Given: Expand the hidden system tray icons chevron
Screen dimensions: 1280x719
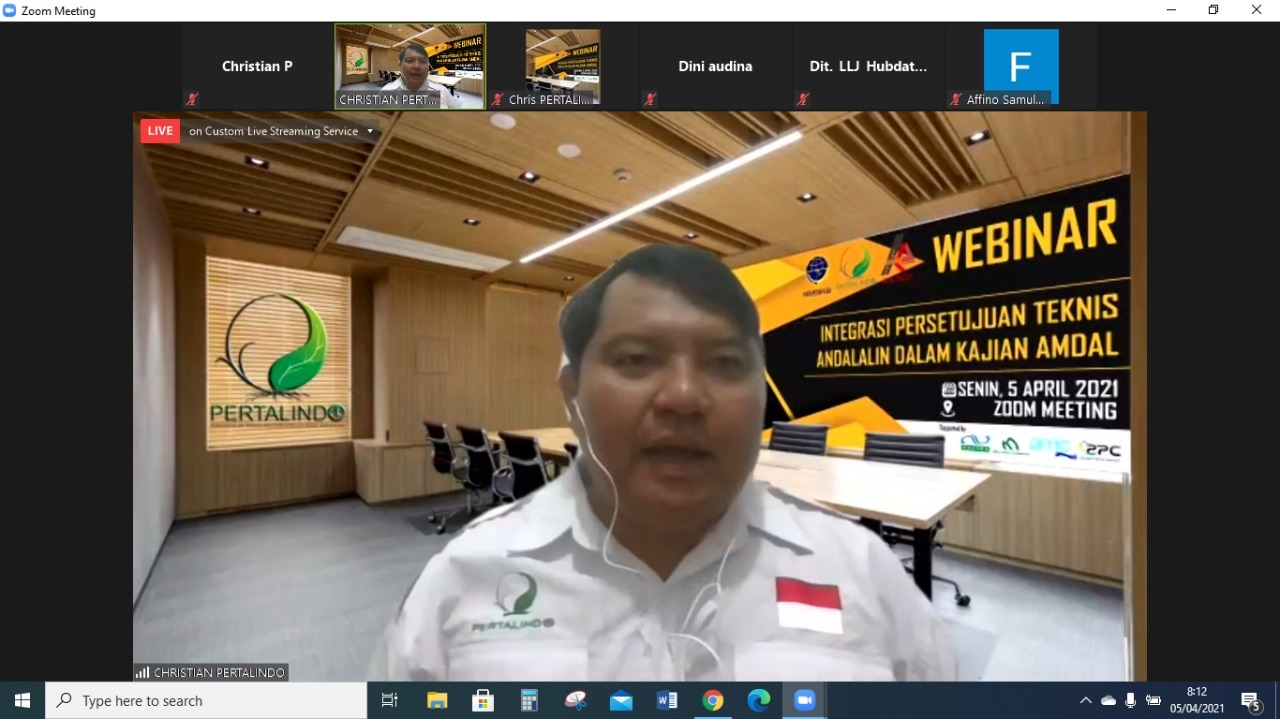Looking at the screenshot, I should 1085,701.
